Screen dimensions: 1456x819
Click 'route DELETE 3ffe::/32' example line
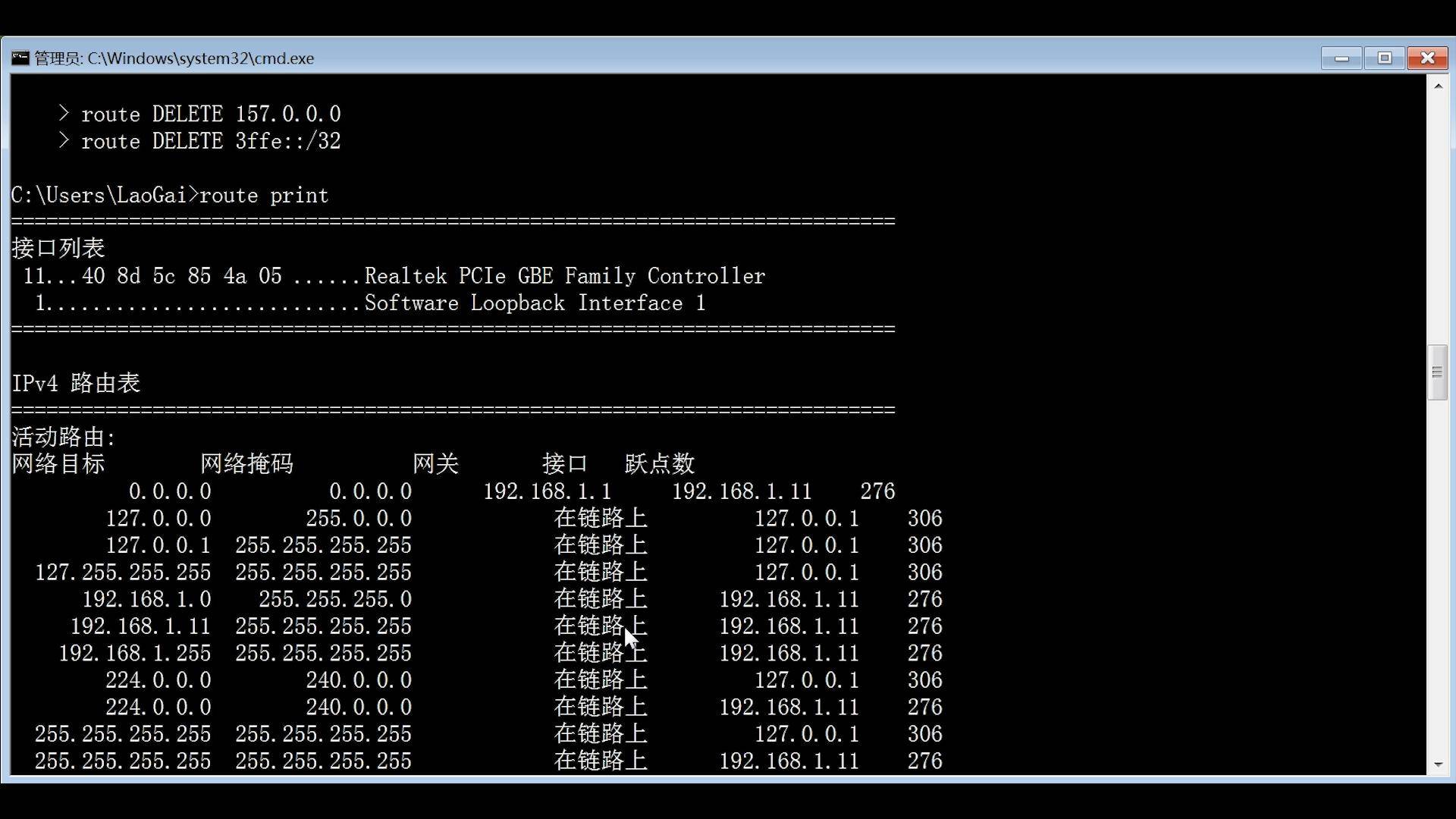pos(211,142)
